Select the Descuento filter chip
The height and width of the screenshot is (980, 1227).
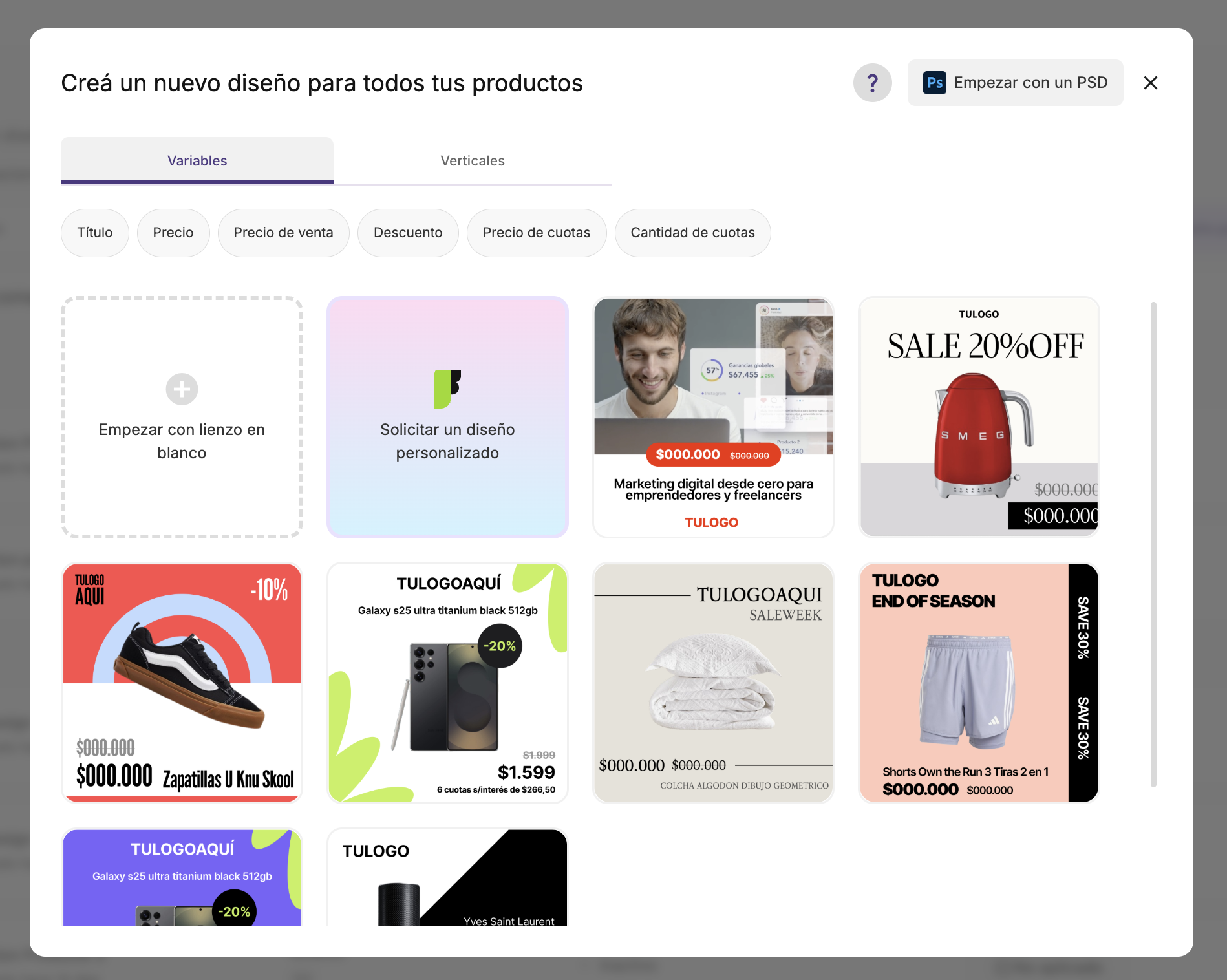(x=408, y=233)
